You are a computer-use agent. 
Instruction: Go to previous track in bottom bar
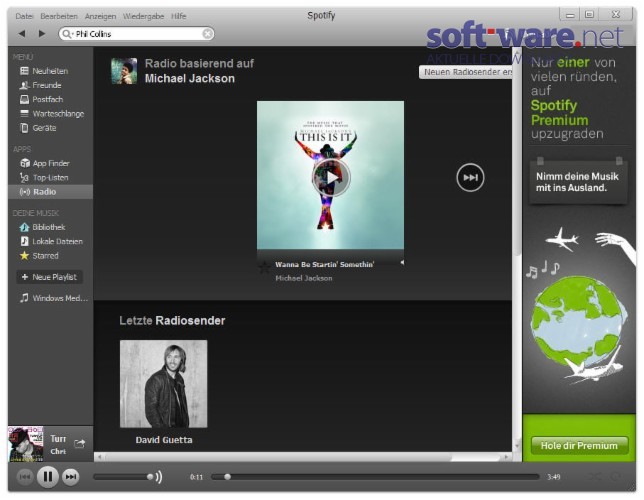tap(25, 477)
